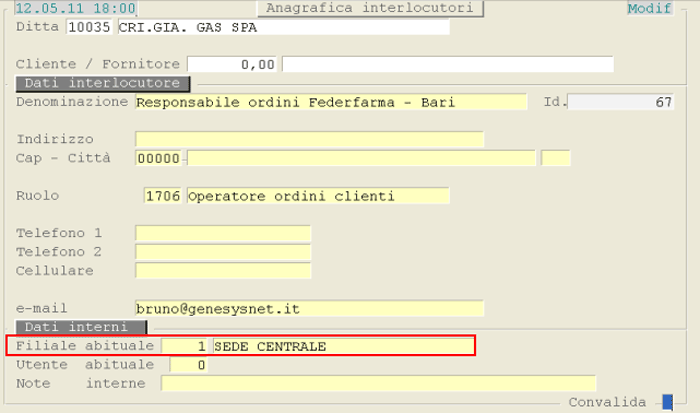This screenshot has width=700, height=413.
Task: Click the Cellulare input field
Action: coord(223,271)
